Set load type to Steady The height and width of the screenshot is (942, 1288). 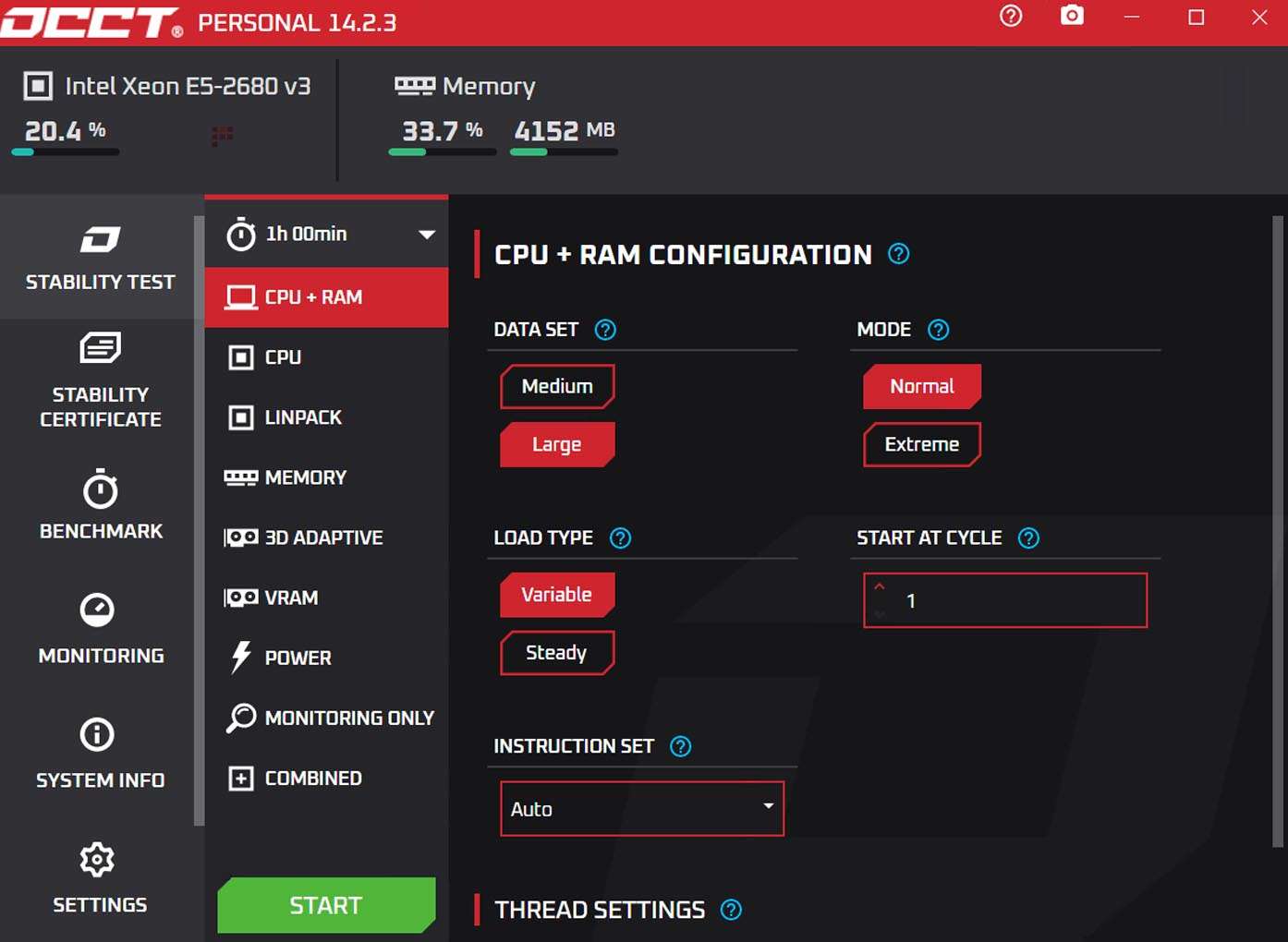[556, 653]
